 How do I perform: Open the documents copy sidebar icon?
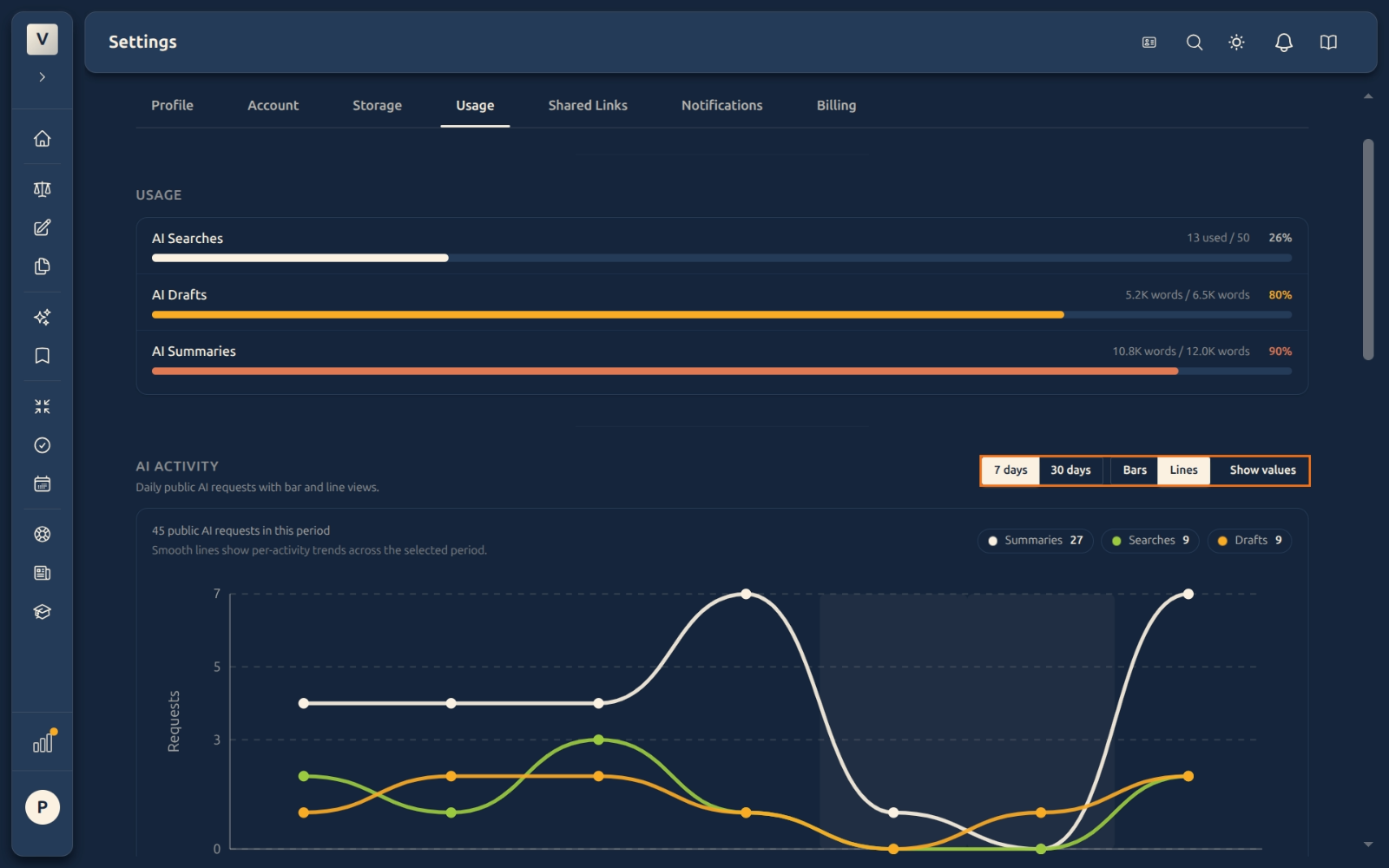(42, 266)
